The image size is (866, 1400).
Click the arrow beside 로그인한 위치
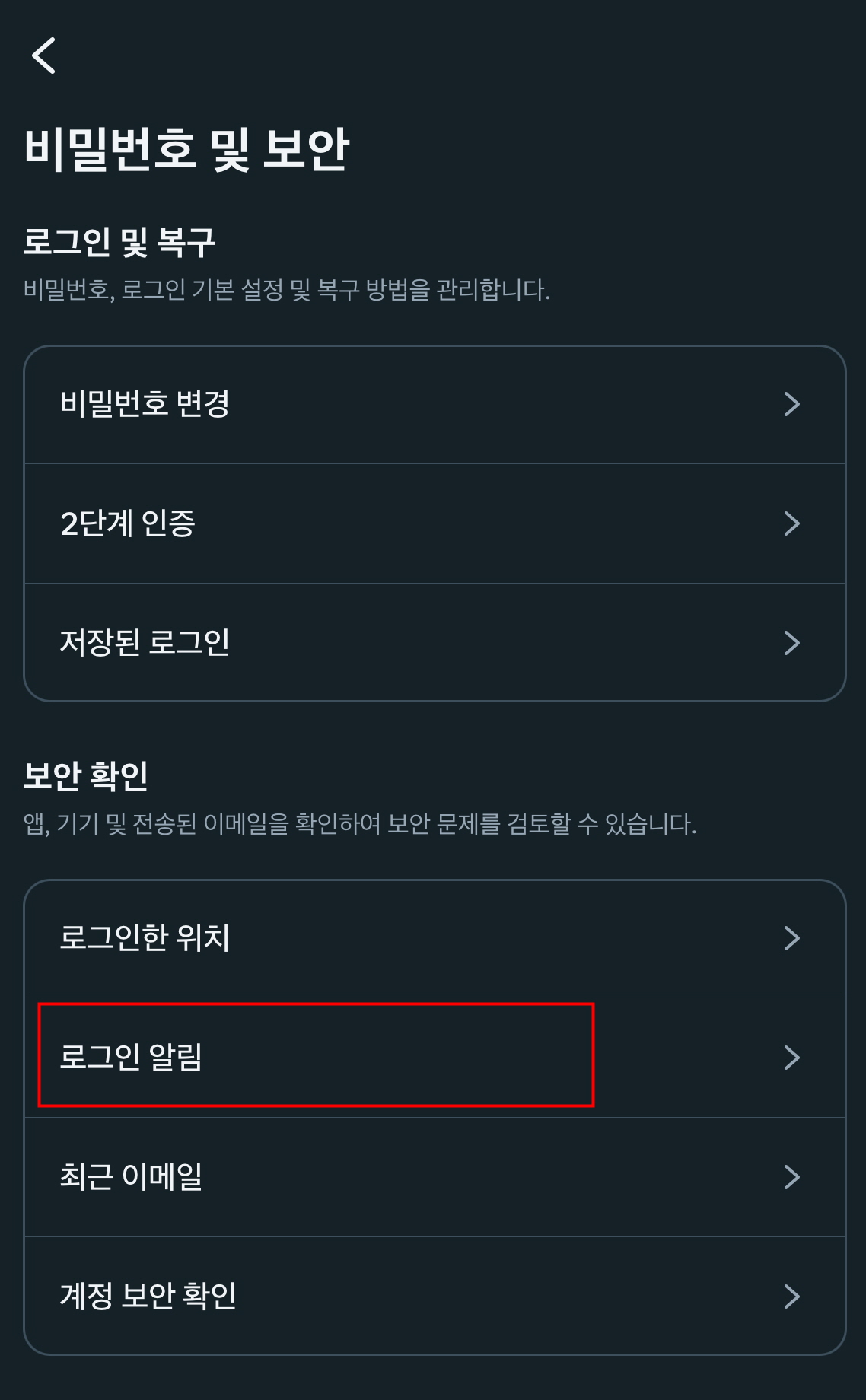point(792,939)
